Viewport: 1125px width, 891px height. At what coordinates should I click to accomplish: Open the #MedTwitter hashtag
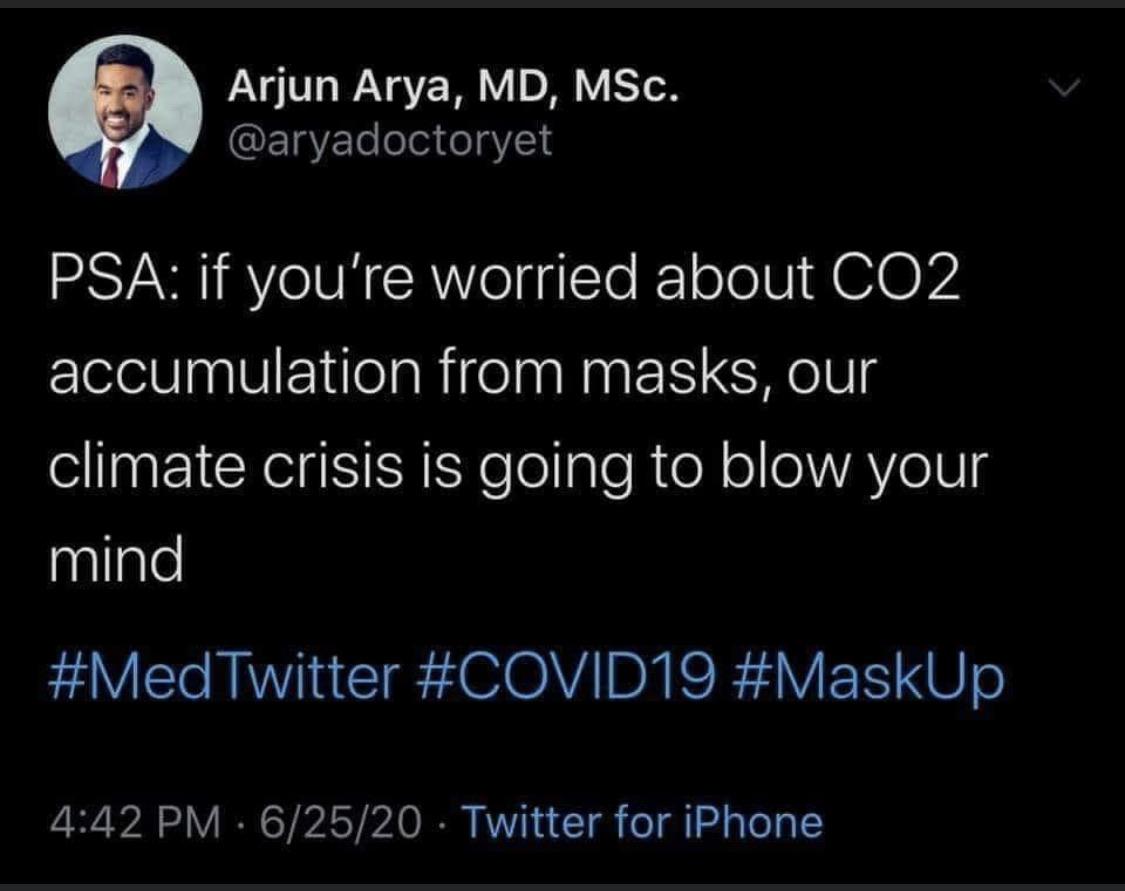(x=223, y=680)
